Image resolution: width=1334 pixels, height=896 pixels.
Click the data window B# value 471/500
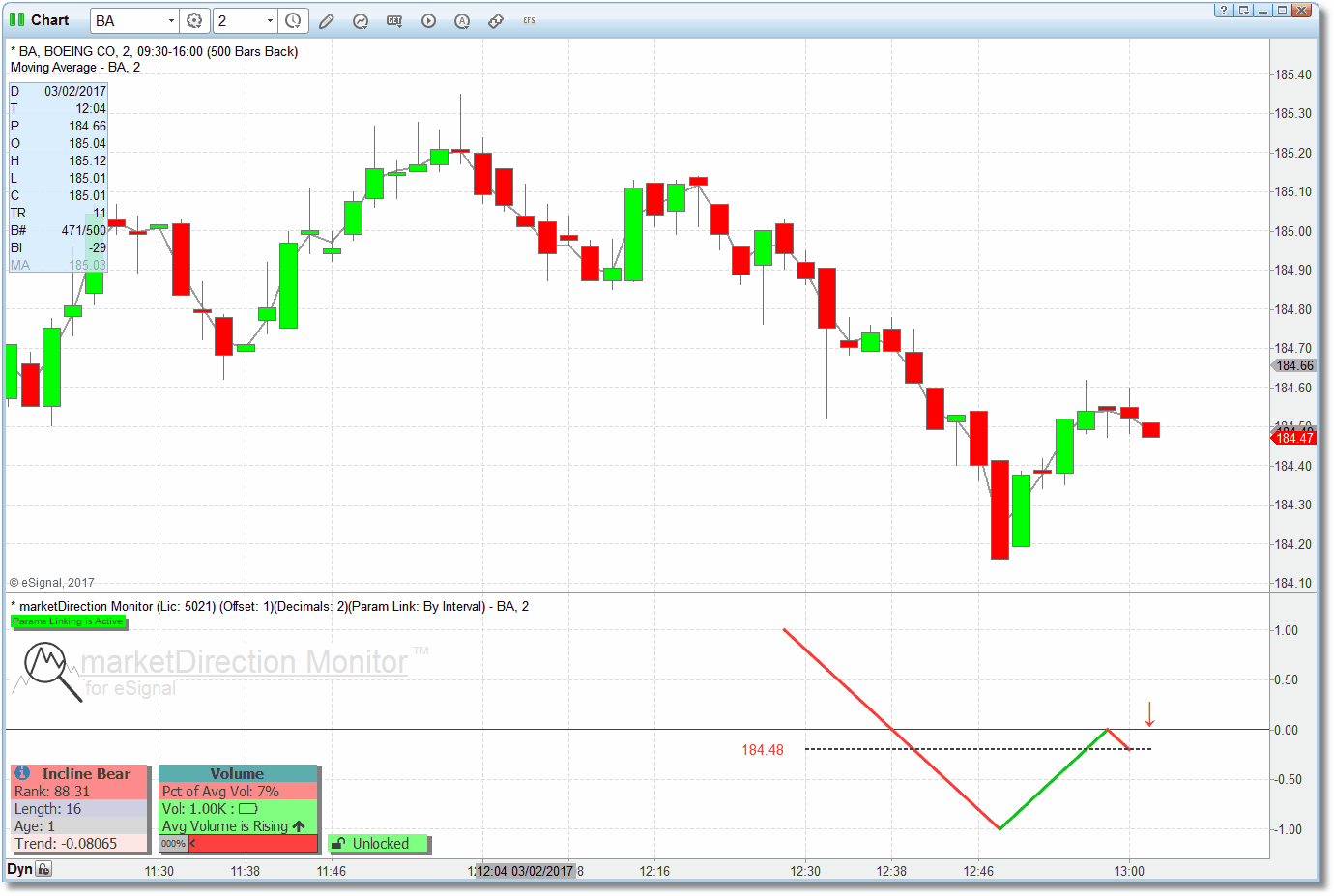84,230
